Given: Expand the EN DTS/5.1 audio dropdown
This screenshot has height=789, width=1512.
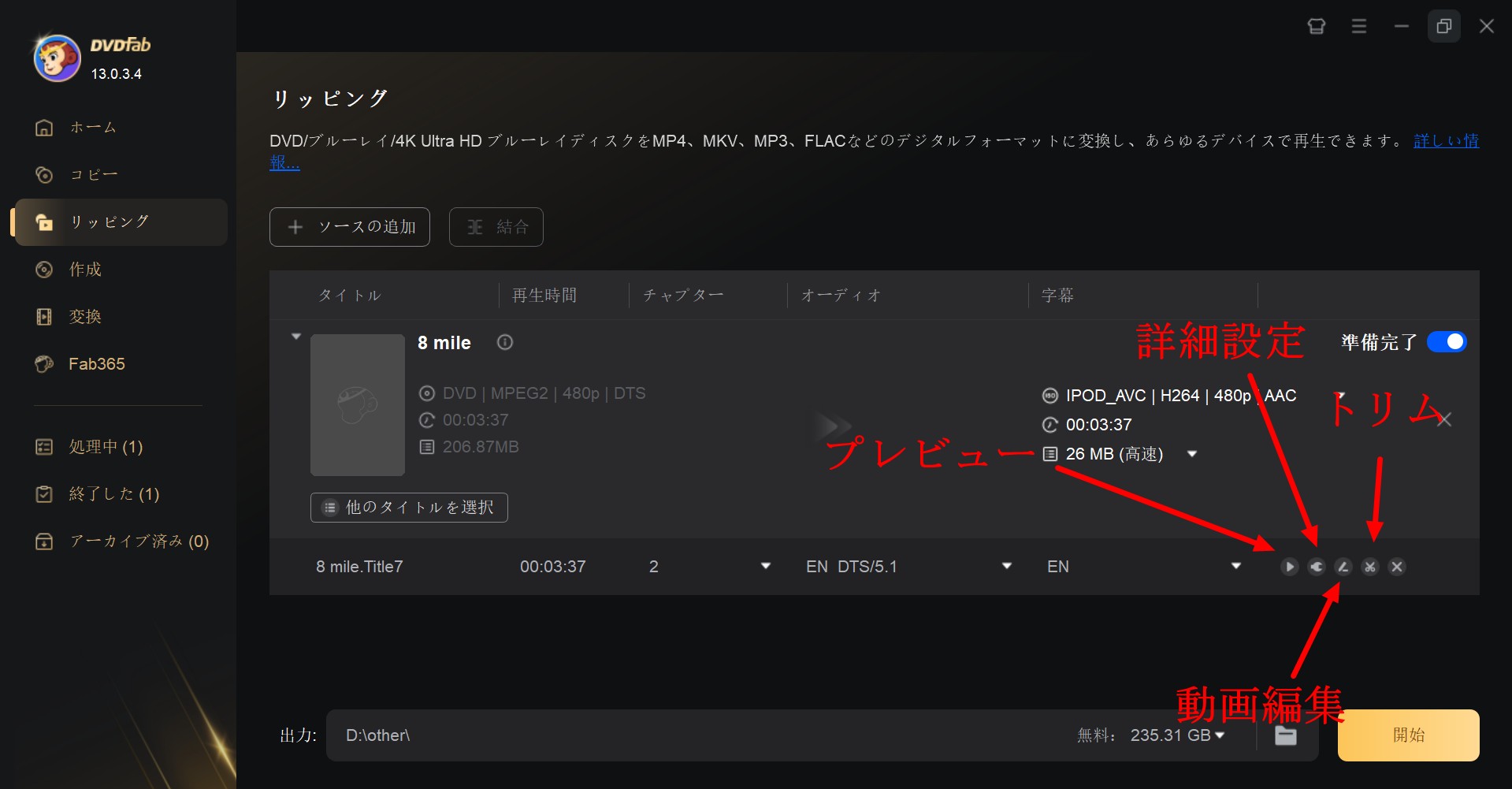Looking at the screenshot, I should tap(1006, 566).
